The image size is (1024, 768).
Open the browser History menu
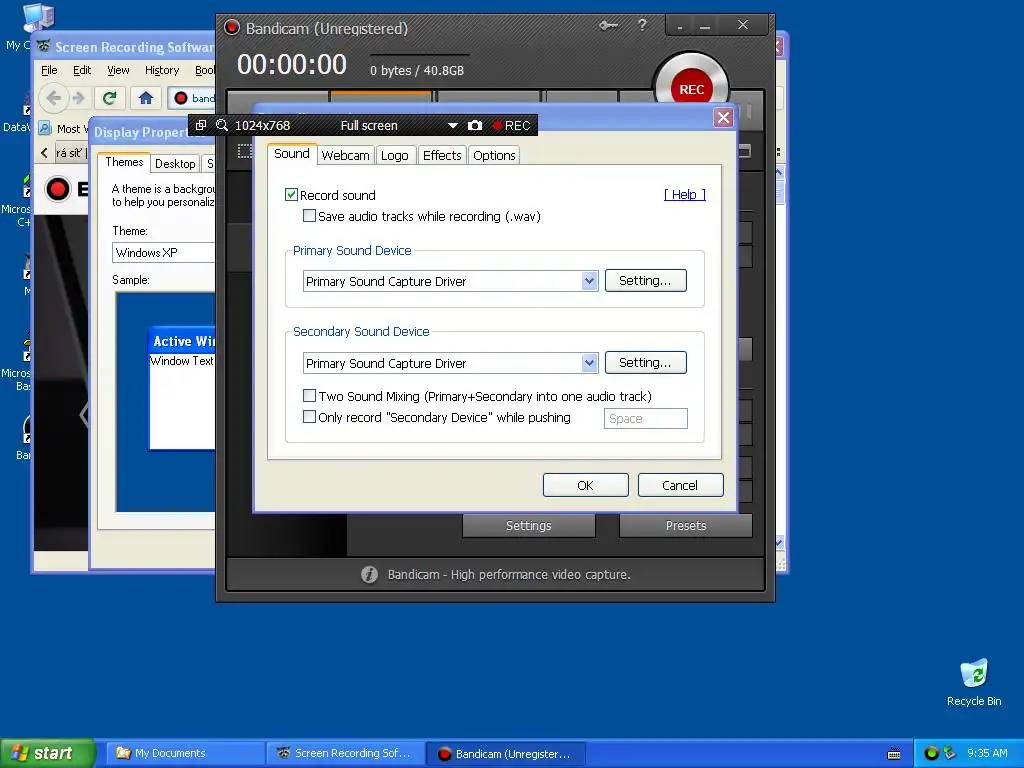point(162,70)
